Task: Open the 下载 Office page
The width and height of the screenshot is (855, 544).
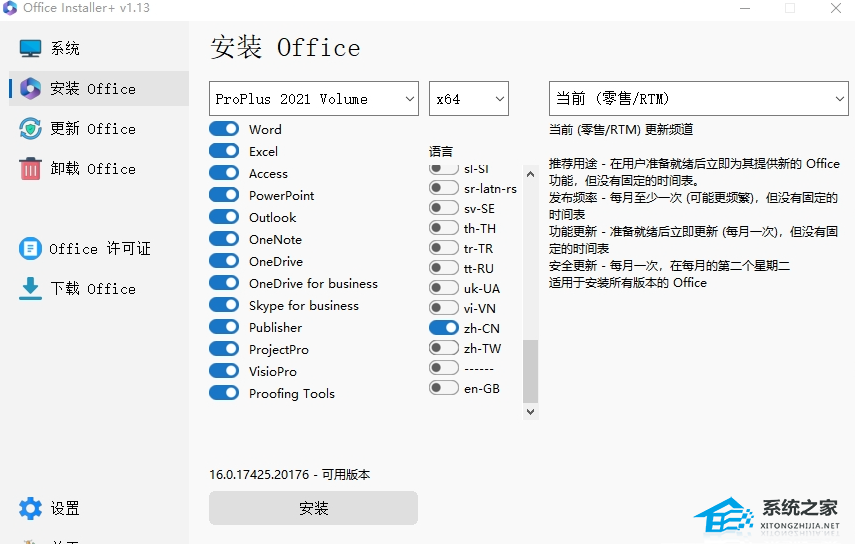Action: tap(99, 288)
